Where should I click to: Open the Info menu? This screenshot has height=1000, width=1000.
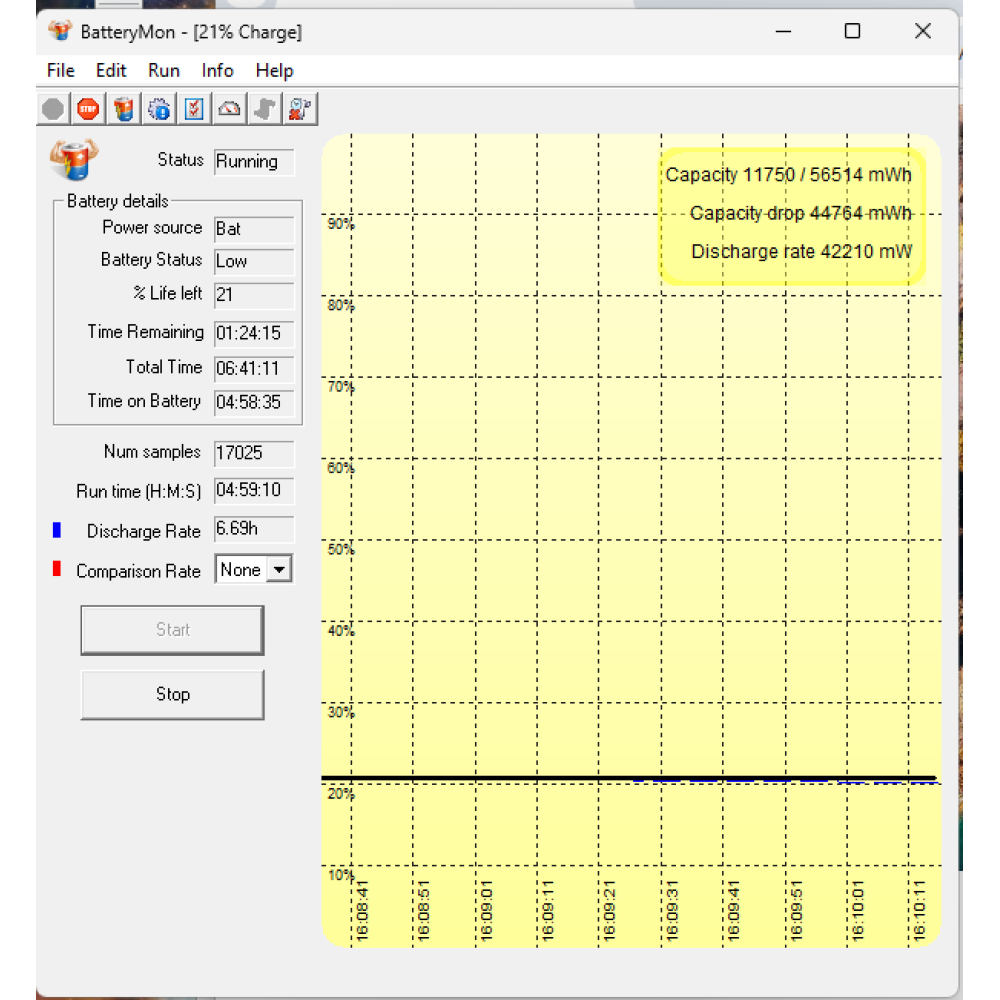[x=217, y=70]
